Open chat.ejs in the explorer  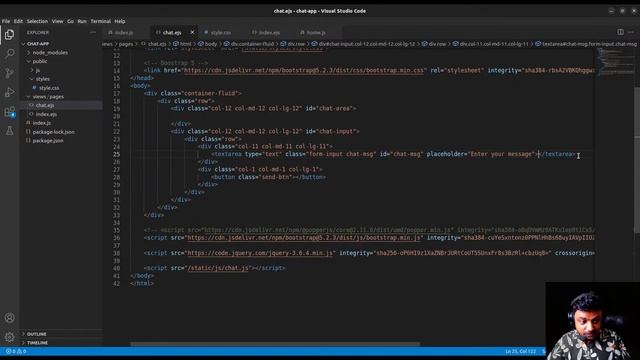point(45,105)
